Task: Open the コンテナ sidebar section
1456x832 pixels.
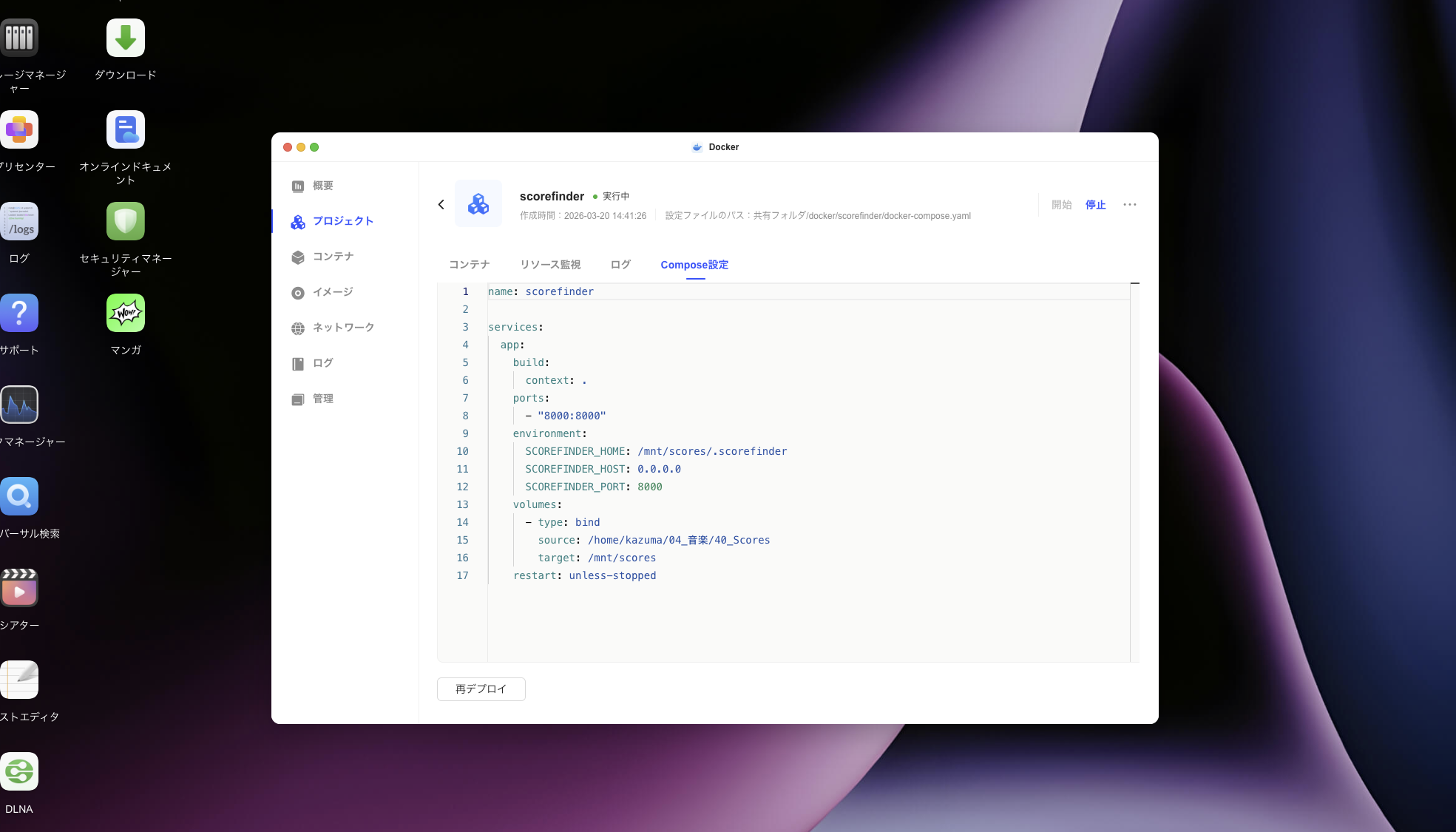Action: click(x=333, y=257)
